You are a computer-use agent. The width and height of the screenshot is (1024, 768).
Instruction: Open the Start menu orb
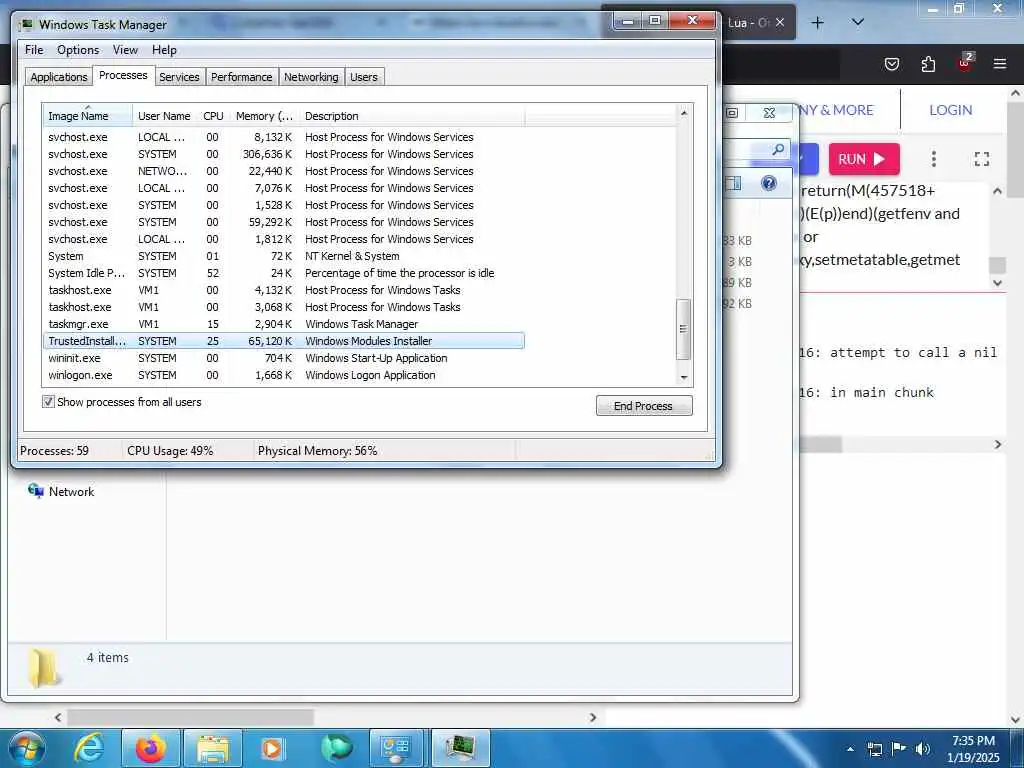pyautogui.click(x=26, y=748)
